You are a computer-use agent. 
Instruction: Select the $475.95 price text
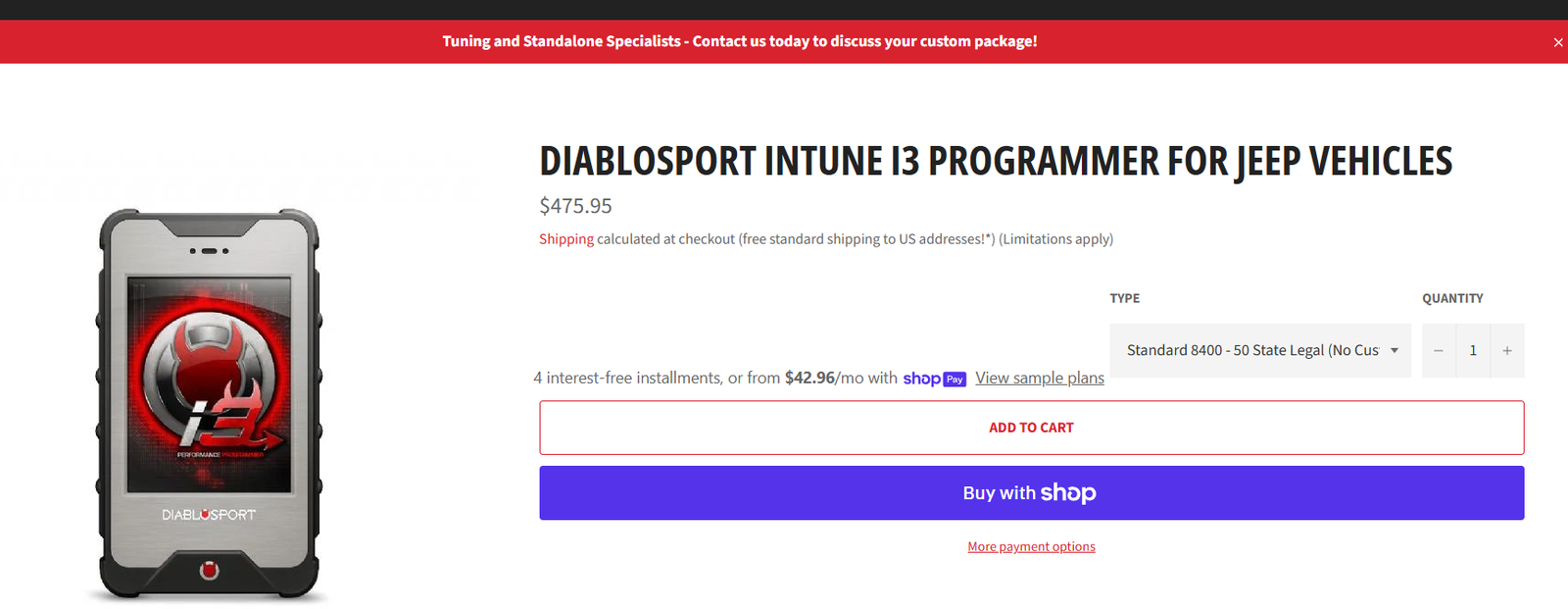coord(575,206)
